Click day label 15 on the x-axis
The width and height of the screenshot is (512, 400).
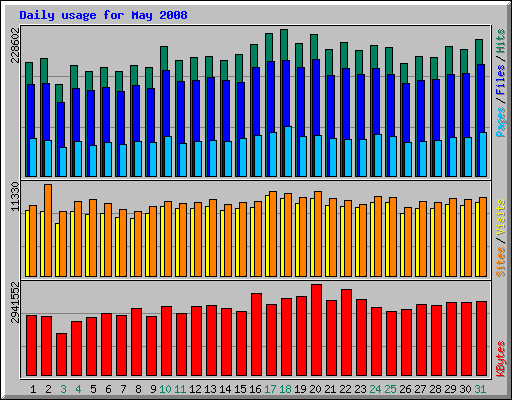[x=240, y=389]
